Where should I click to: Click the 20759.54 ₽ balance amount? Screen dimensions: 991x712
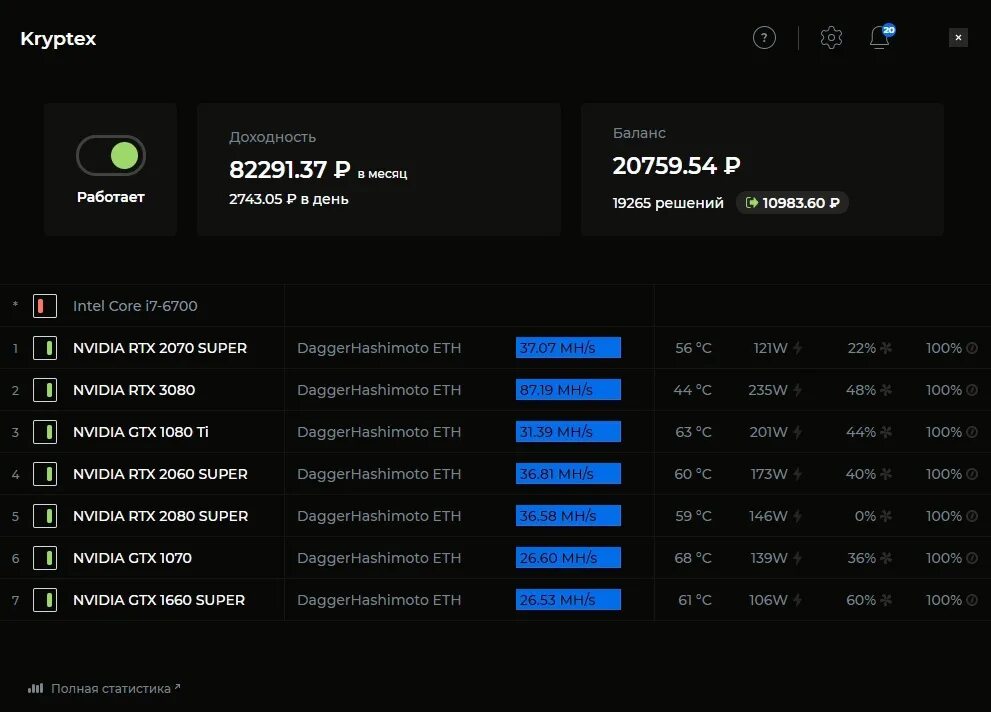(676, 166)
